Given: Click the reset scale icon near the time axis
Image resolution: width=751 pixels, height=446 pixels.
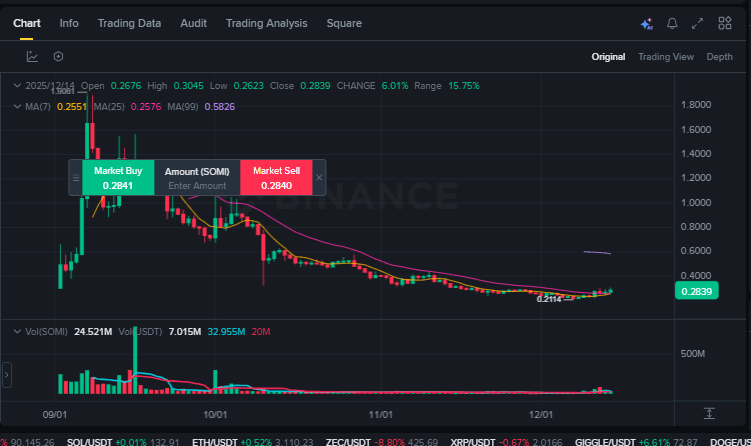Looking at the screenshot, I should click(709, 413).
